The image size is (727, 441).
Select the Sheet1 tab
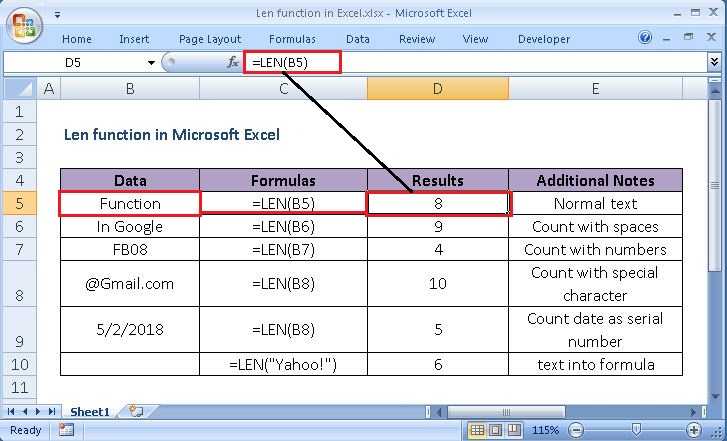89,412
